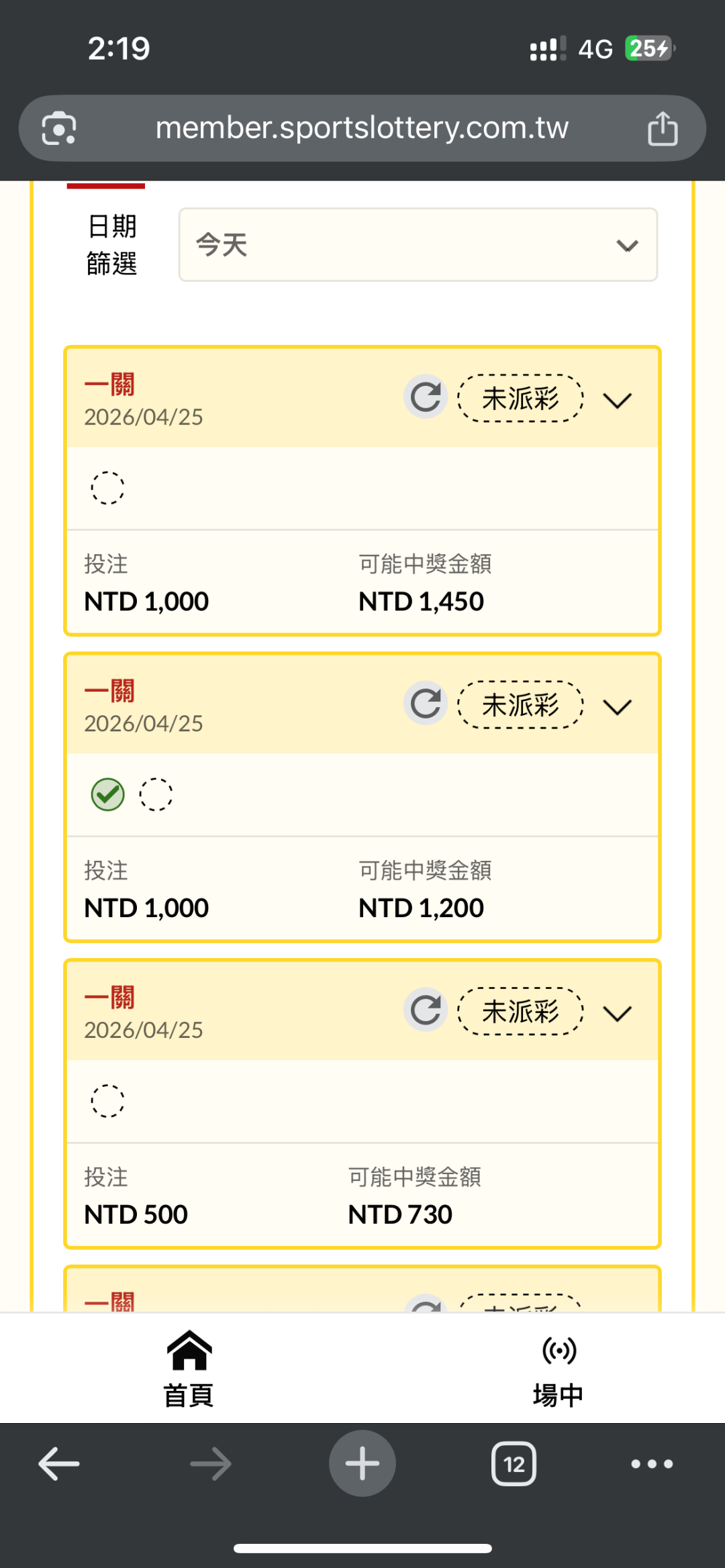Open the 日期篩選 dropdown showing 今天

(x=418, y=245)
